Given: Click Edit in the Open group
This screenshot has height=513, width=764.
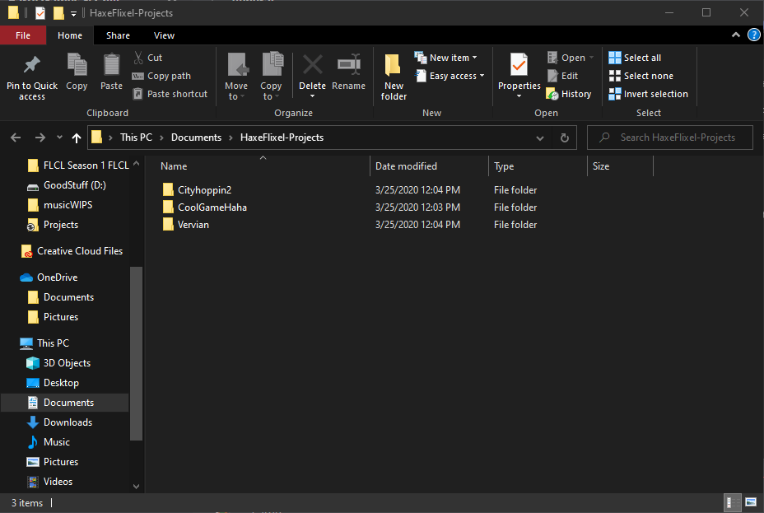Looking at the screenshot, I should click(562, 76).
